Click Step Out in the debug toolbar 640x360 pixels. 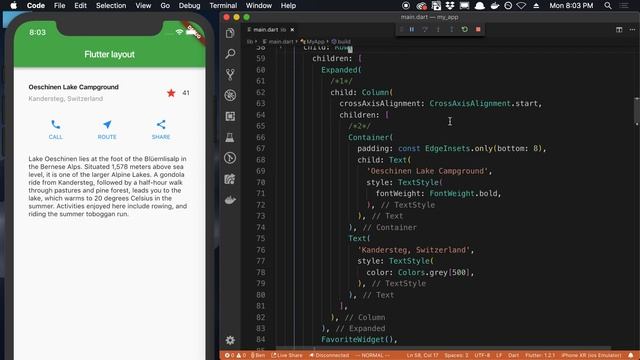click(x=451, y=29)
